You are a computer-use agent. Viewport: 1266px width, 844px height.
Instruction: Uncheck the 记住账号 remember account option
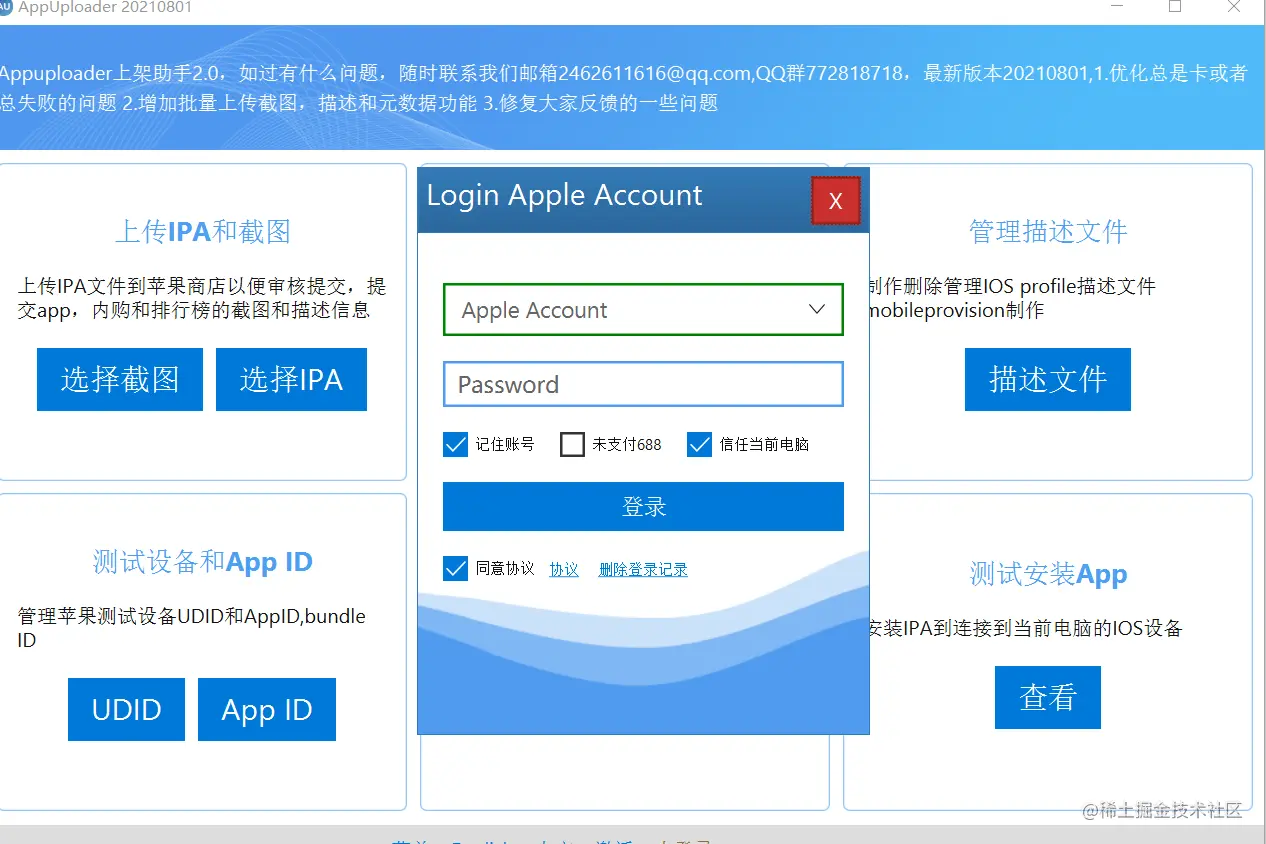click(x=456, y=444)
